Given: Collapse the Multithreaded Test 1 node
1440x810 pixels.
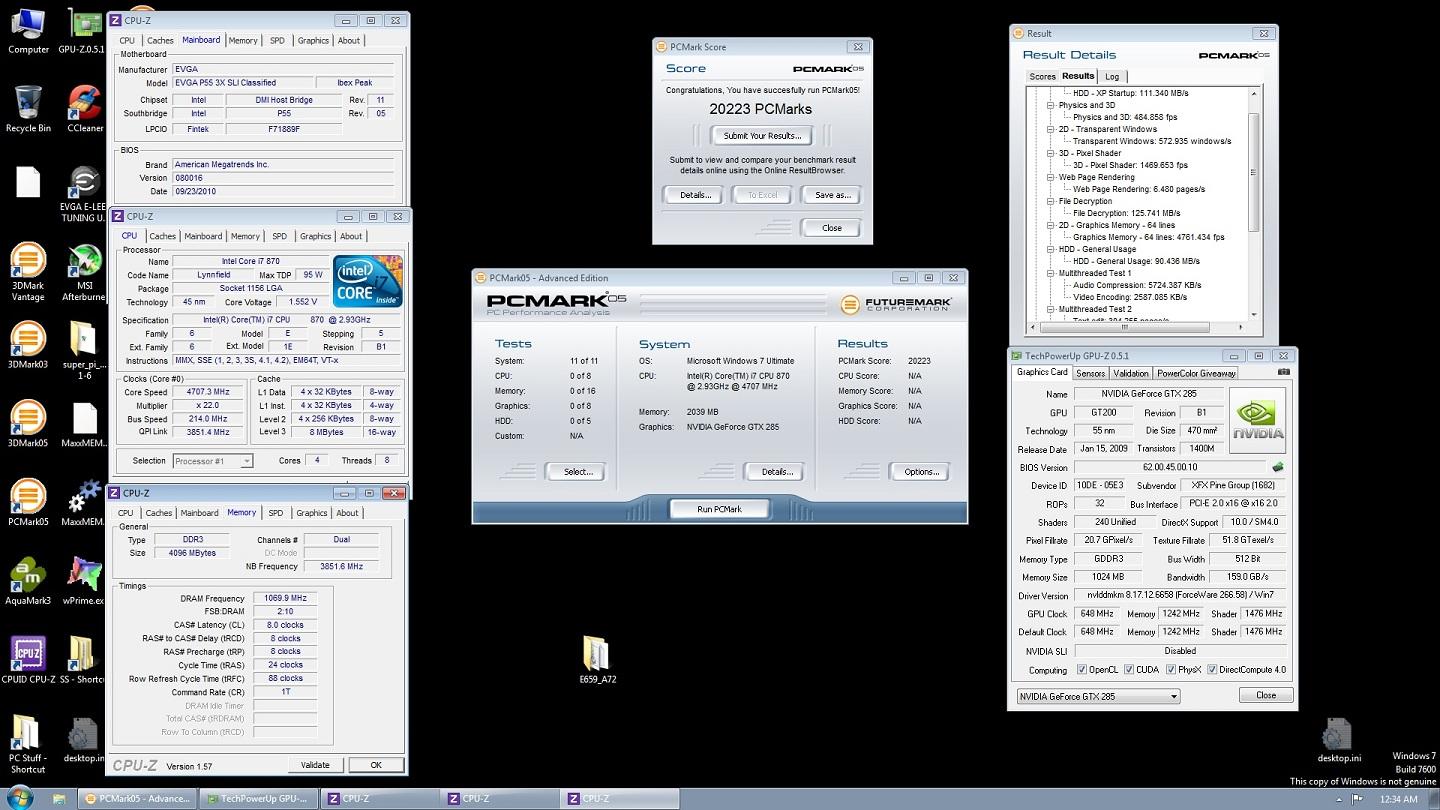Looking at the screenshot, I should coord(1051,273).
